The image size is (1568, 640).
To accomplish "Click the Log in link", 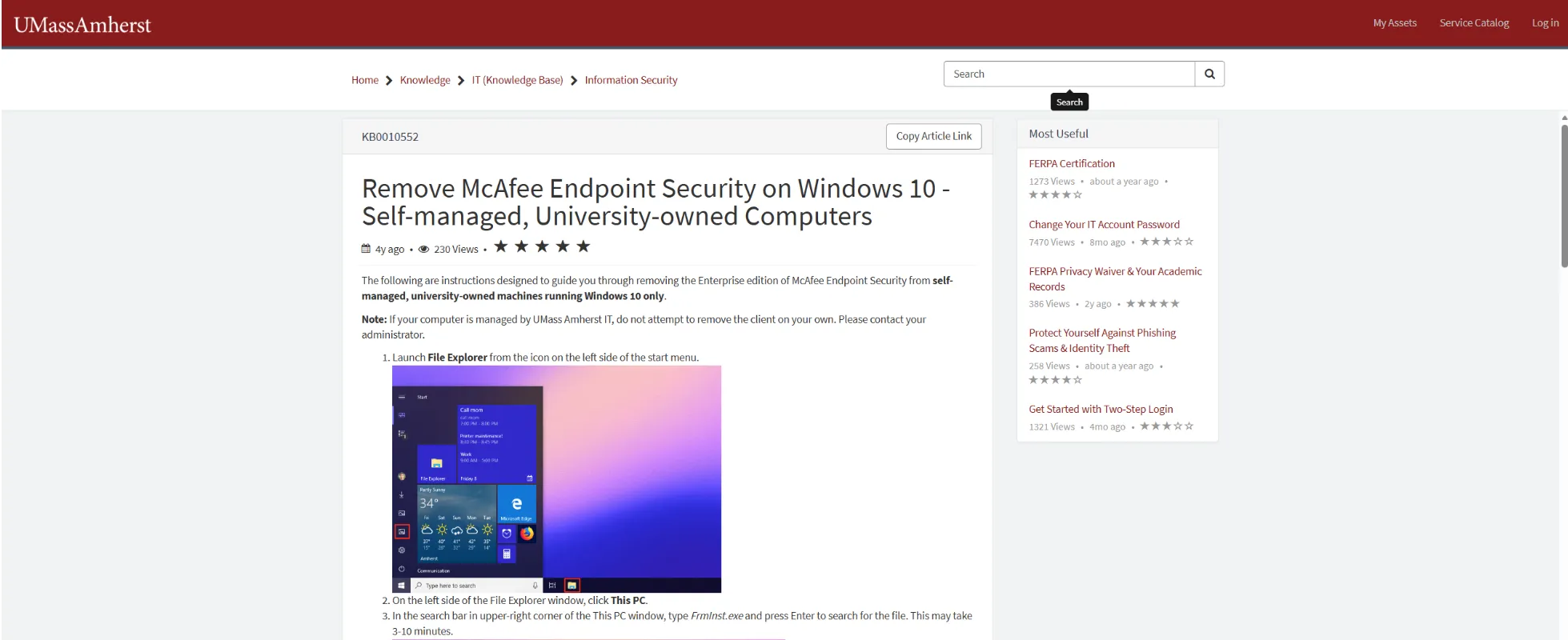I will click(1545, 23).
